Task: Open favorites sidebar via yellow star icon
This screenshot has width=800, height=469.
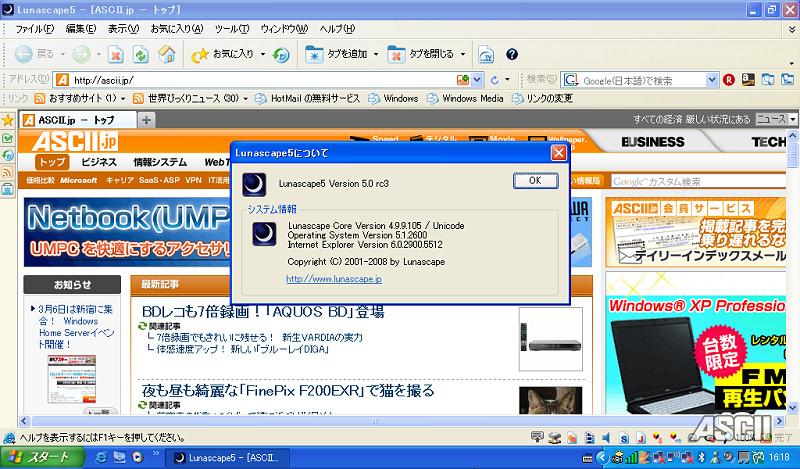Action: click(x=8, y=120)
